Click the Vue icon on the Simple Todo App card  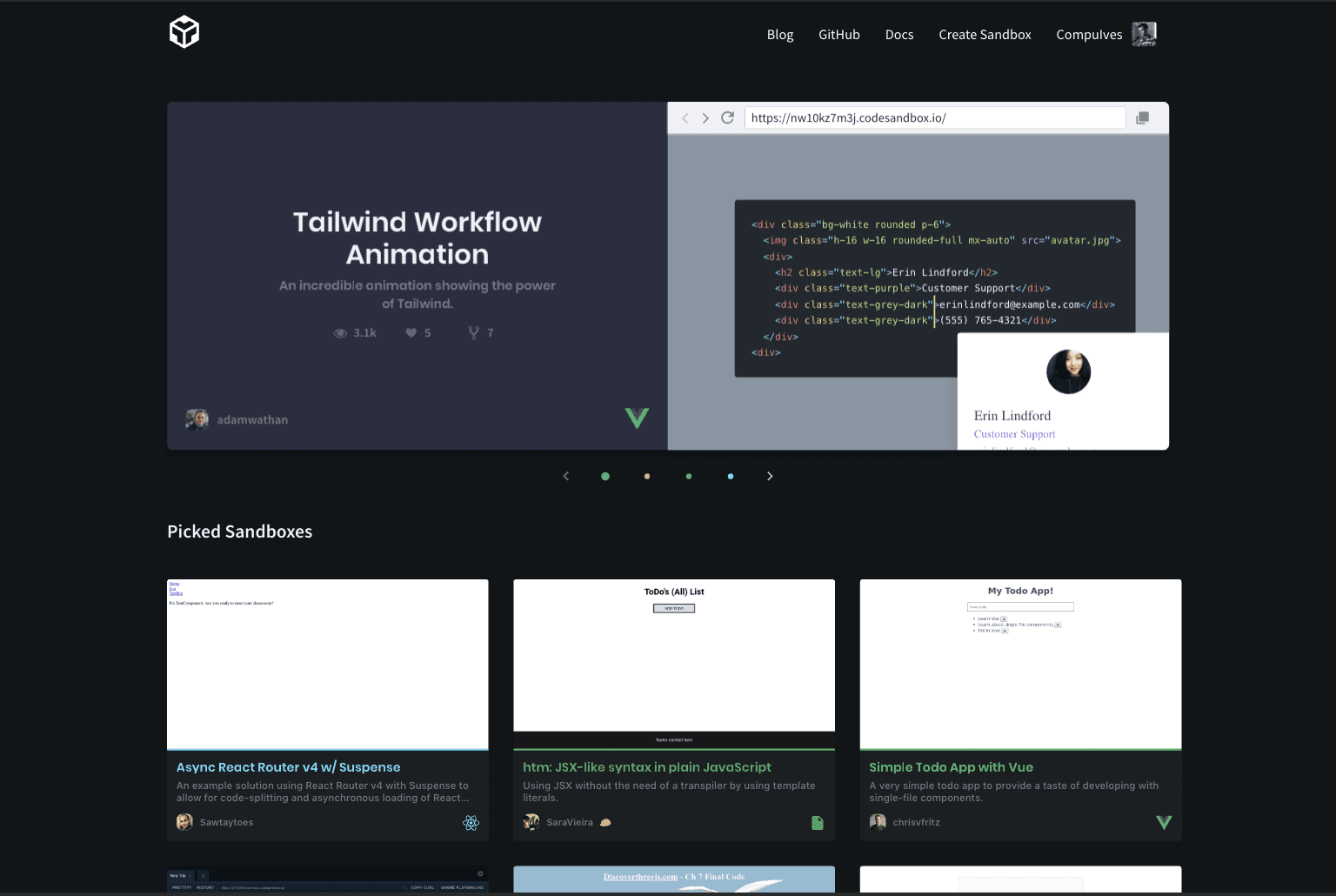1164,822
